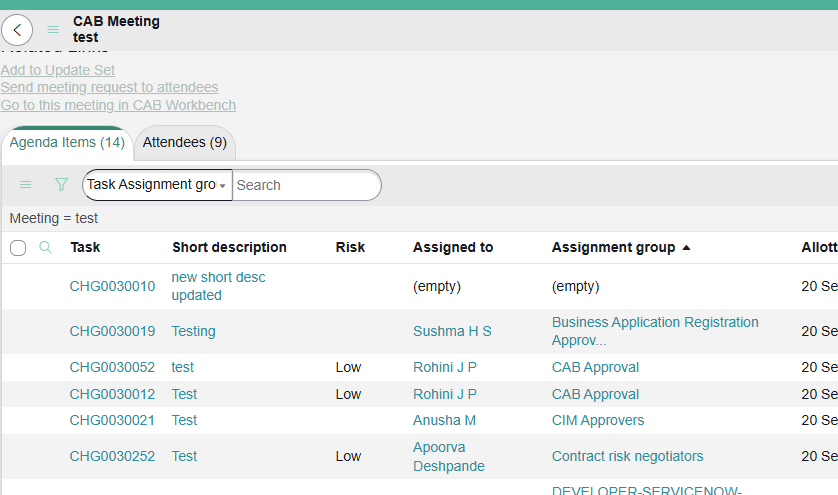Click the Meeting = test filter breadcrumb

54,218
